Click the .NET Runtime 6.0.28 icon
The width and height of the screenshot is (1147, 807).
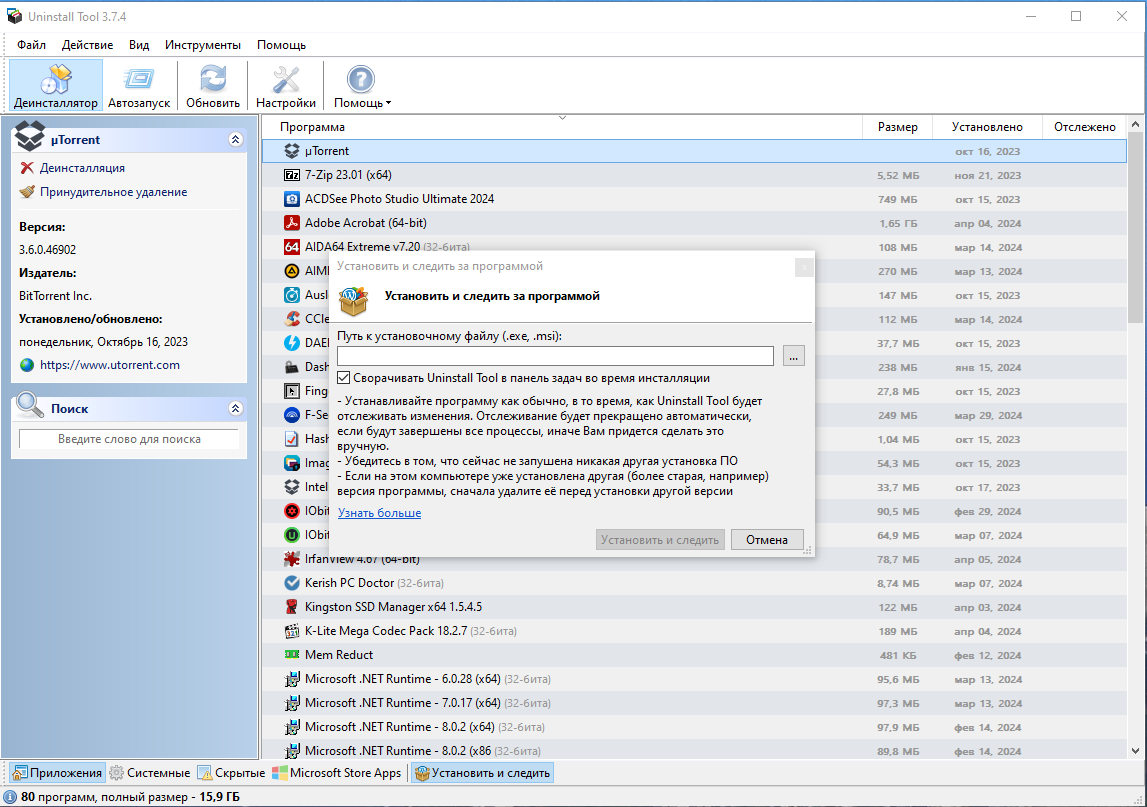coord(292,679)
